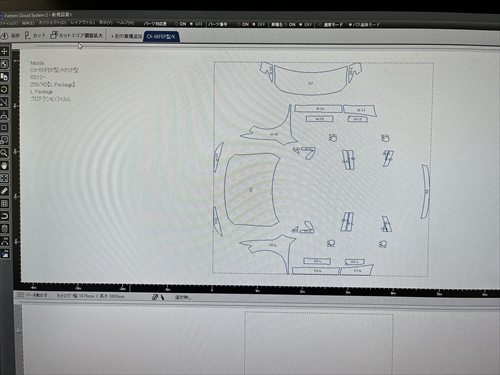The height and width of the screenshot is (375, 500).
Task: Click the paste clipboard icon in sidebar
Action: click(4, 229)
